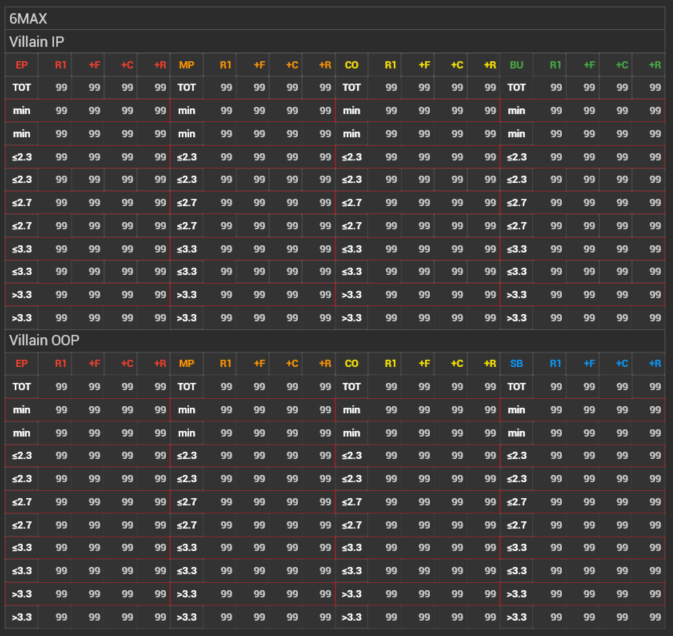Click TOT label under EP in Villain IP
Screen dimensions: 673x636
coord(22,88)
